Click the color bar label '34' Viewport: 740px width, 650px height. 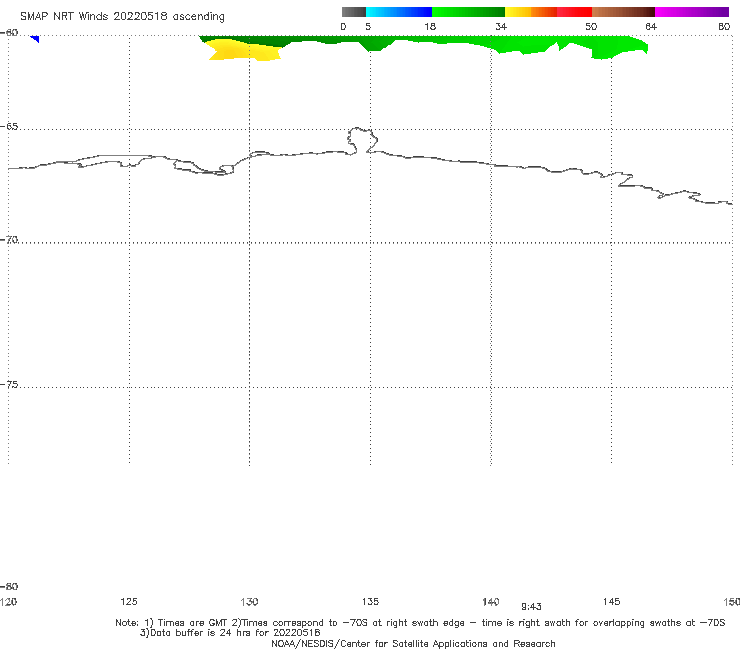pyautogui.click(x=501, y=26)
